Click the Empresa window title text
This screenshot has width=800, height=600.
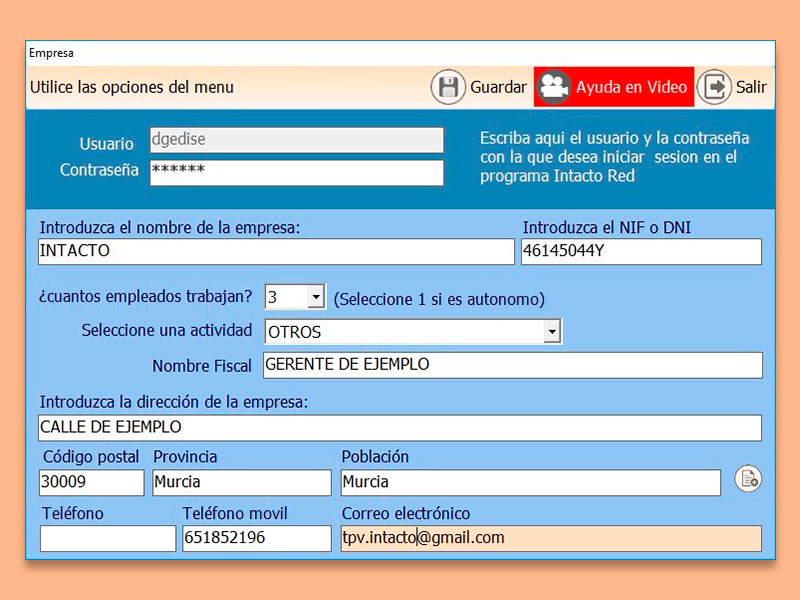point(51,53)
